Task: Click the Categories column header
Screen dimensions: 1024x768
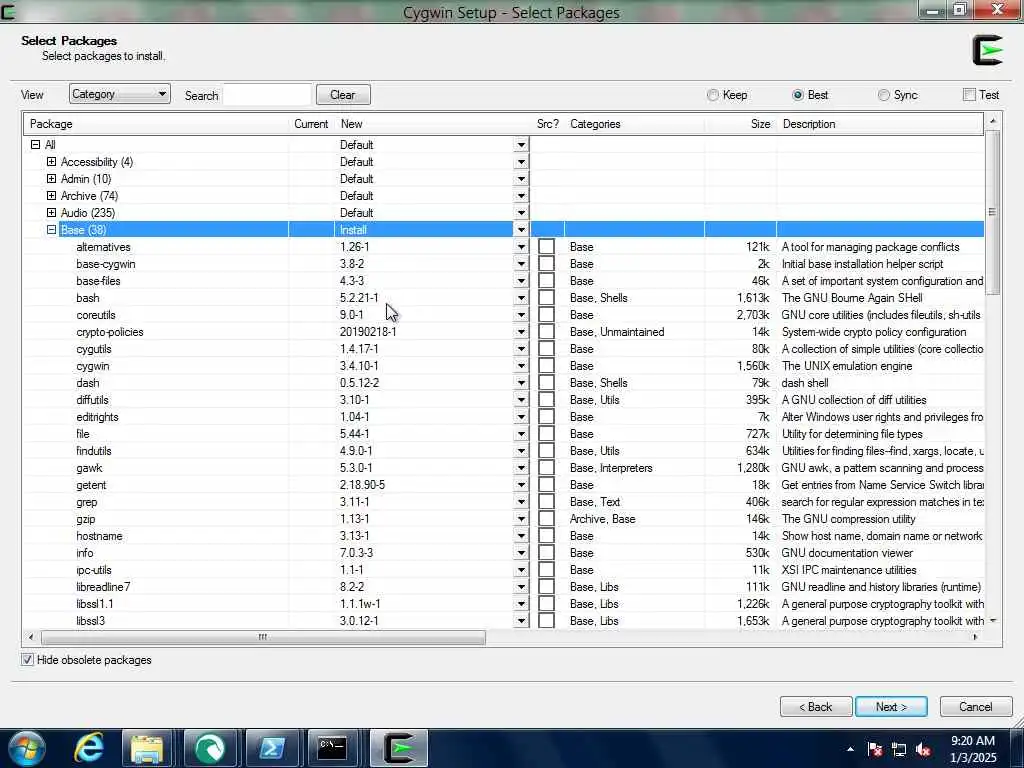Action: [634, 124]
